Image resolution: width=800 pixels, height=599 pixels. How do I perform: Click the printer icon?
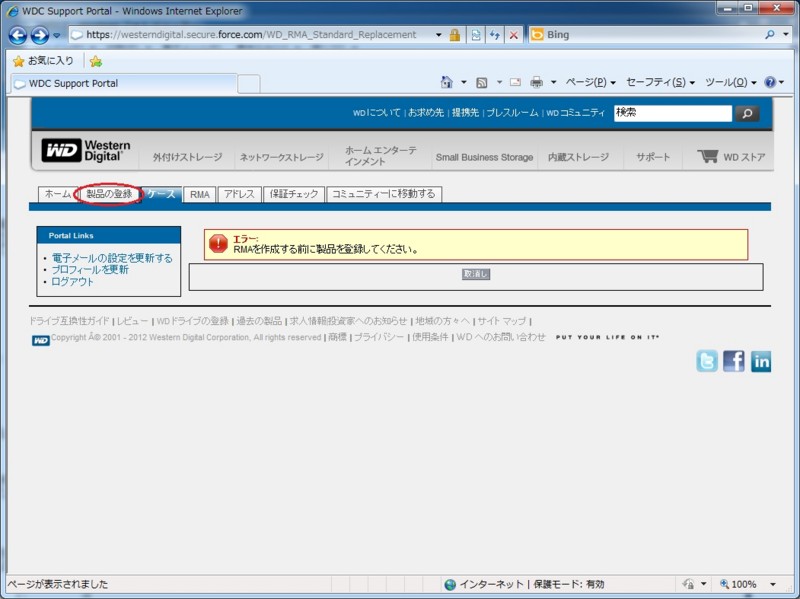(x=536, y=82)
